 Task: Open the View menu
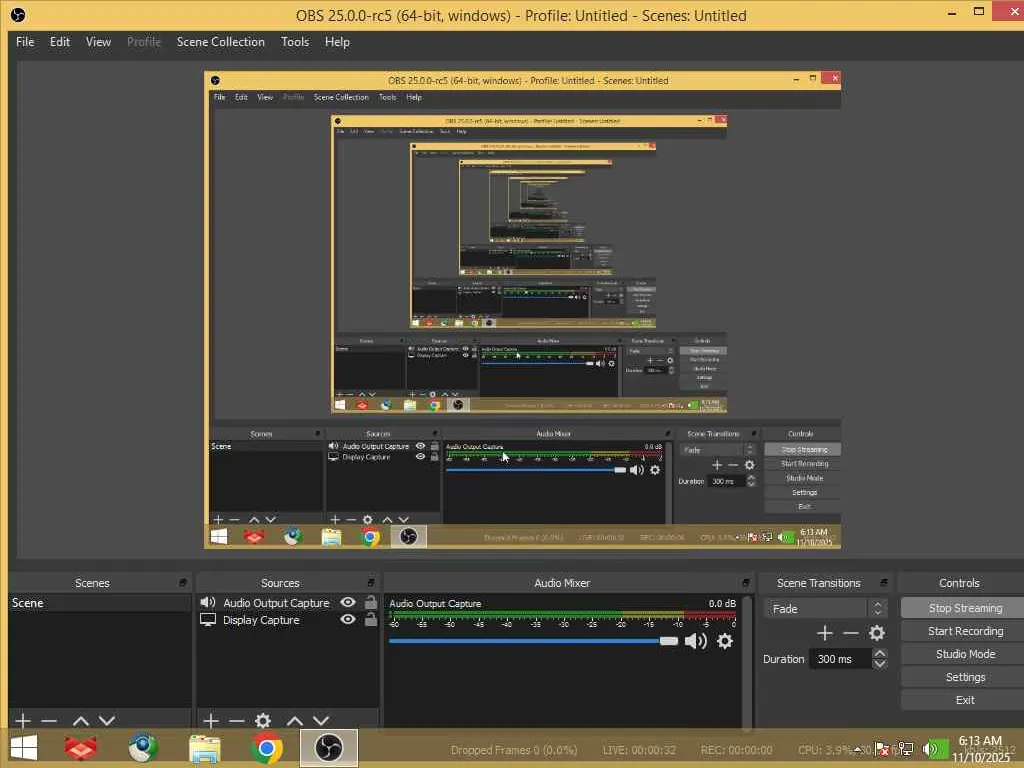point(98,42)
